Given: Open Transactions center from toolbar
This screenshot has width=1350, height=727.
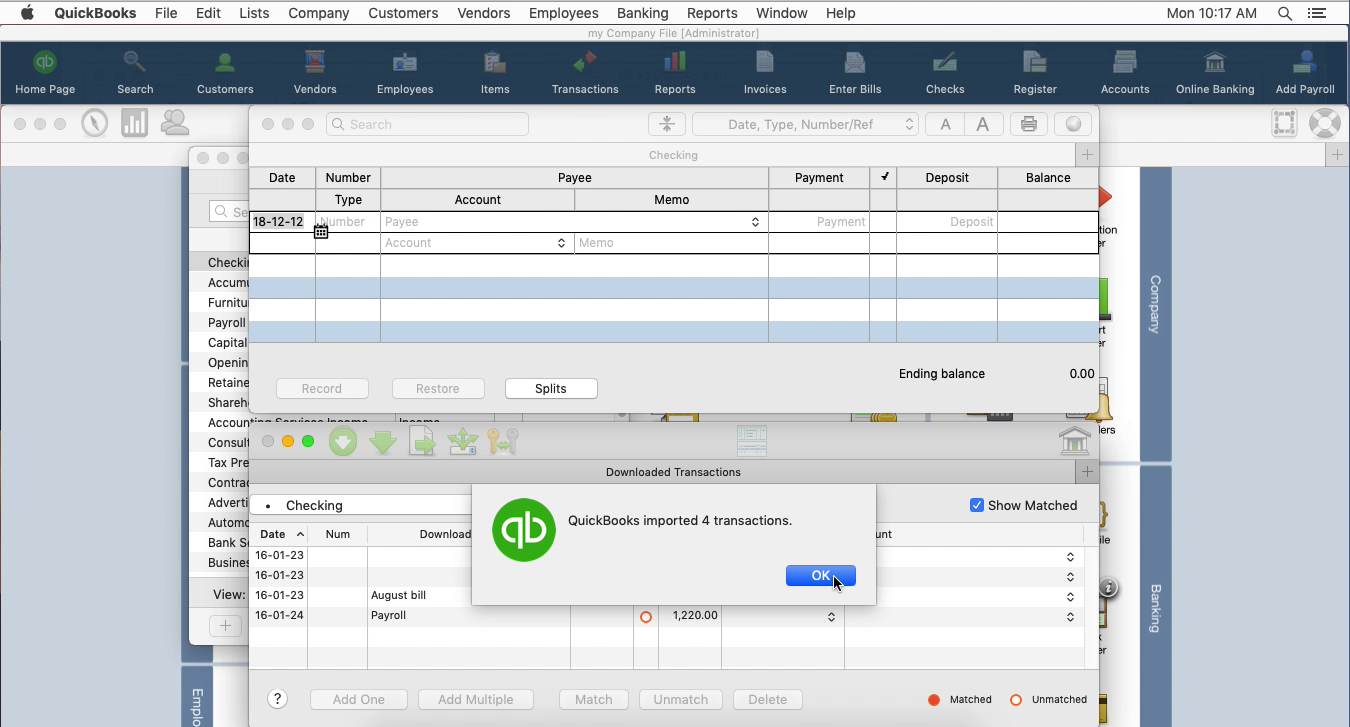Looking at the screenshot, I should coord(585,73).
